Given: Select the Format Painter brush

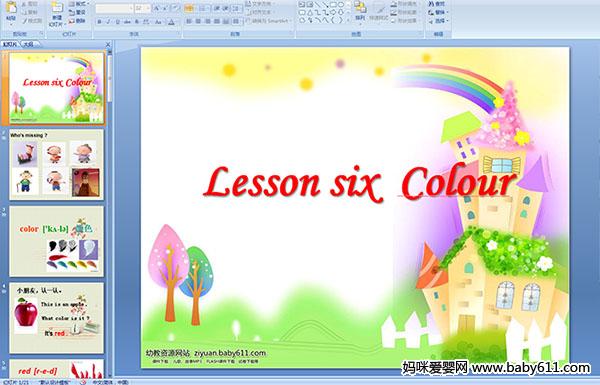Looking at the screenshot, I should [24, 21].
